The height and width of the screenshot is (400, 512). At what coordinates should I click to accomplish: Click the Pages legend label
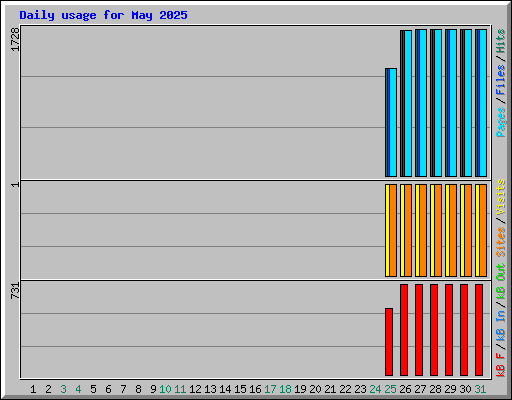click(501, 122)
